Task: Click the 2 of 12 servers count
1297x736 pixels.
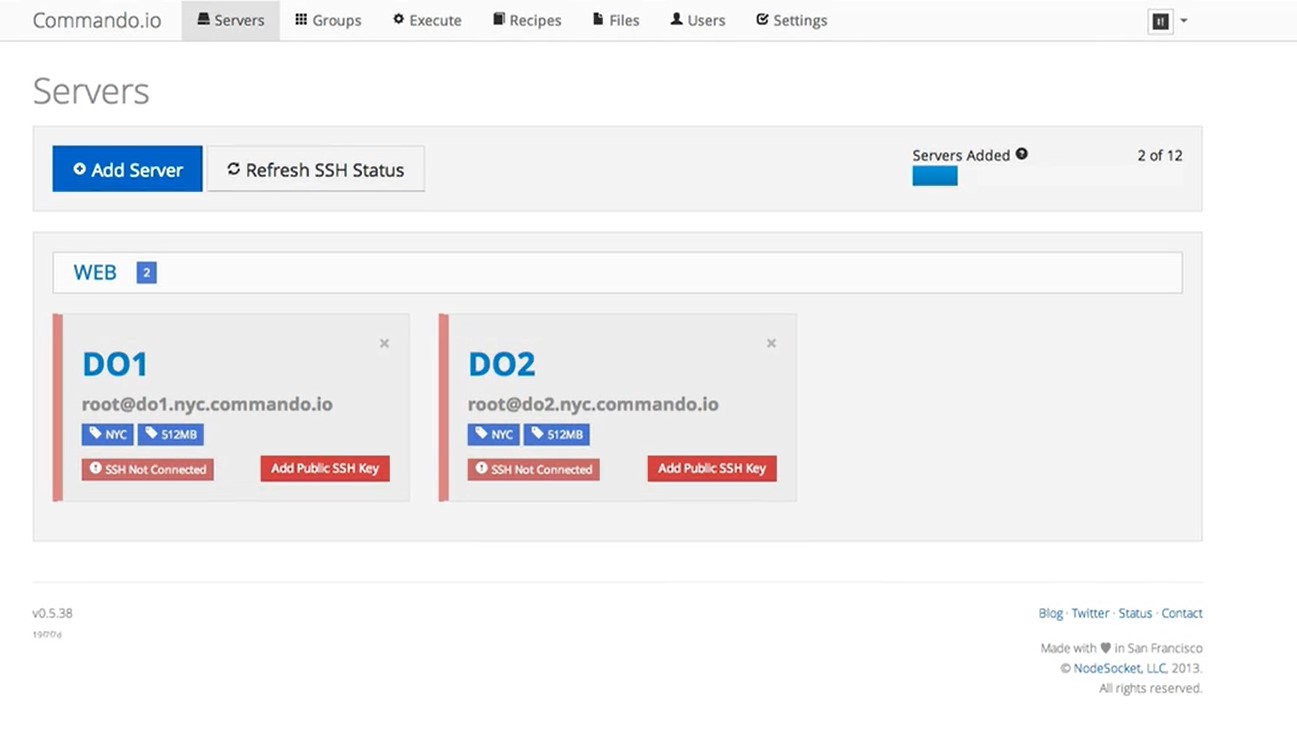Action: 1160,155
